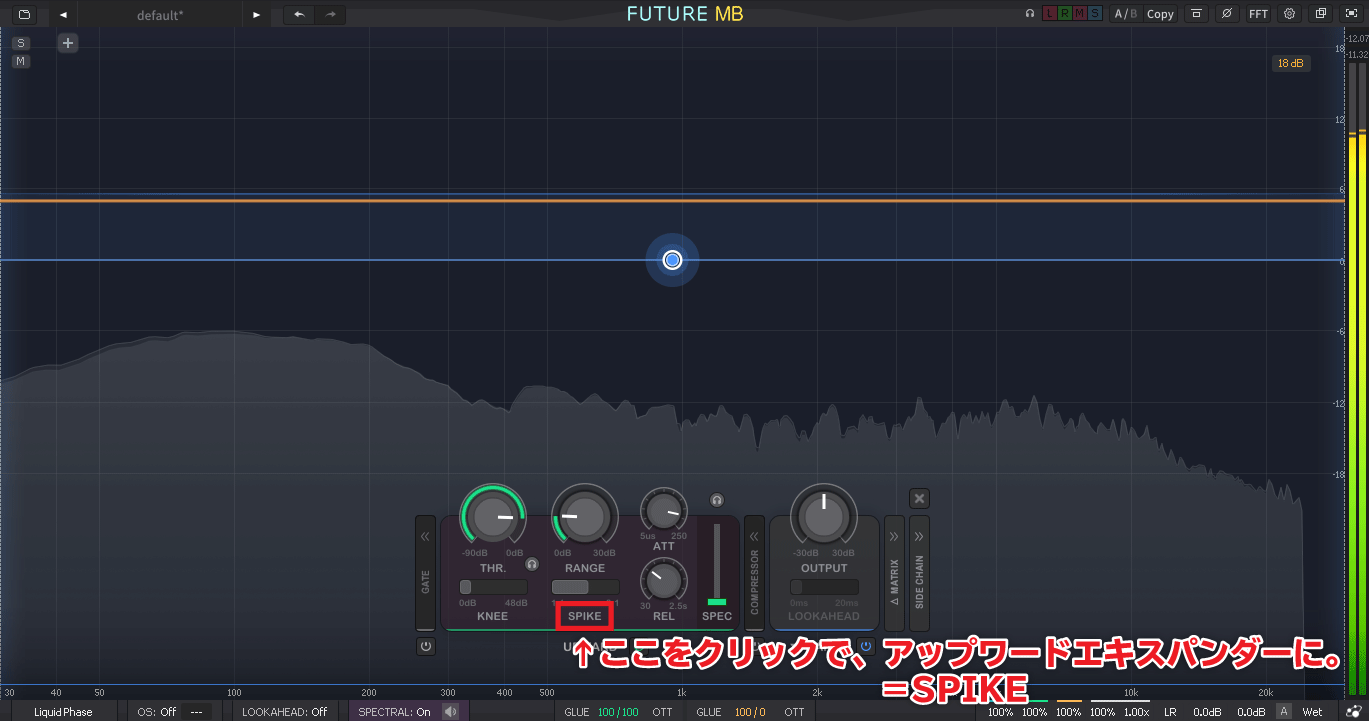Open the Liquid Phase mode menu
This screenshot has width=1369, height=721.
[63, 712]
